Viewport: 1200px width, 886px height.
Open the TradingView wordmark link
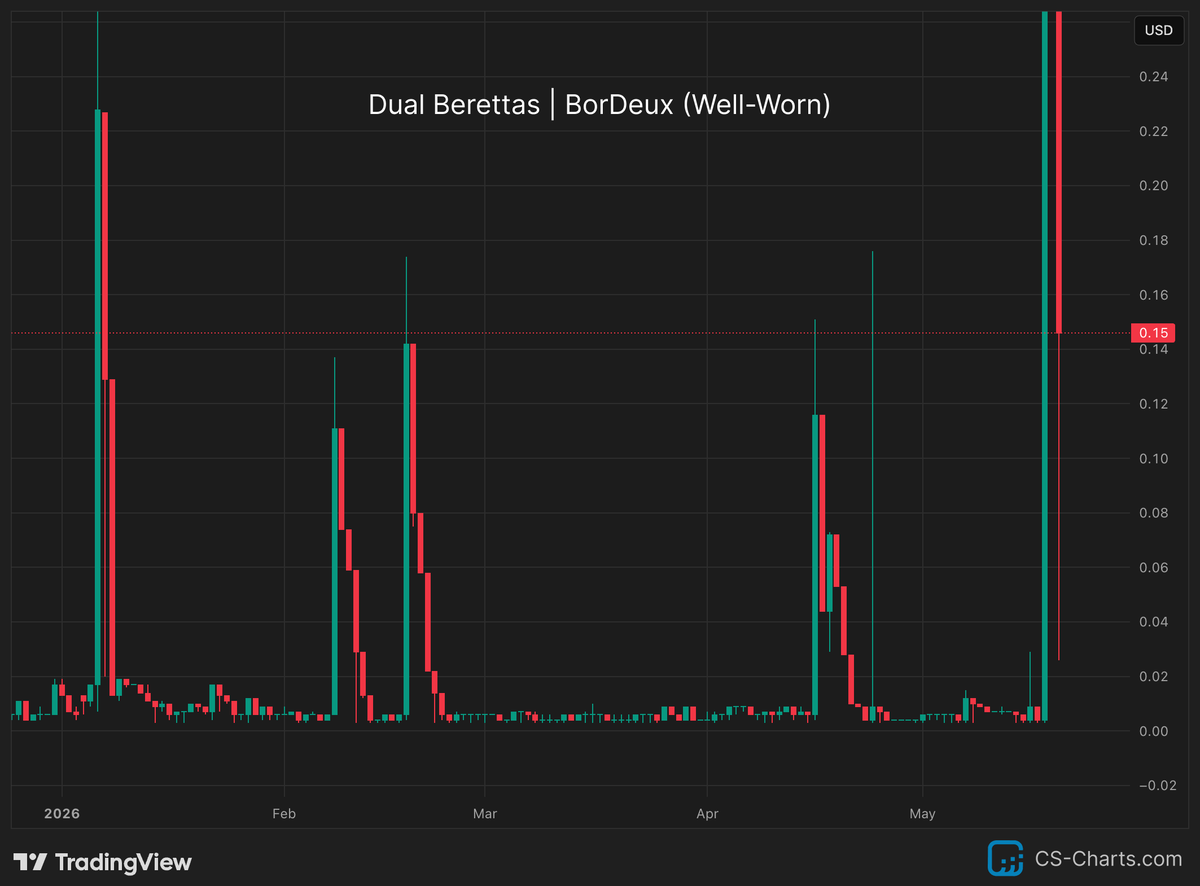pyautogui.click(x=122, y=862)
